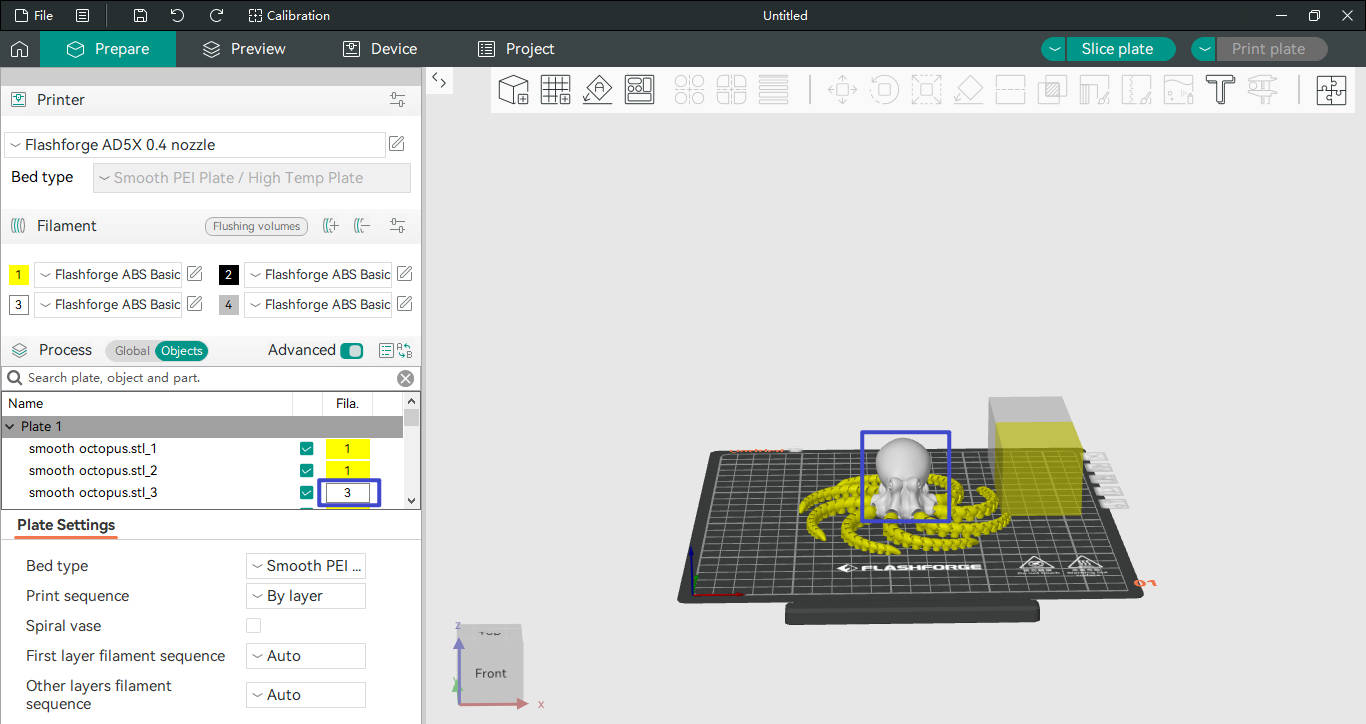Image resolution: width=1366 pixels, height=724 pixels.
Task: Click the Add model cube icon
Action: click(x=513, y=90)
